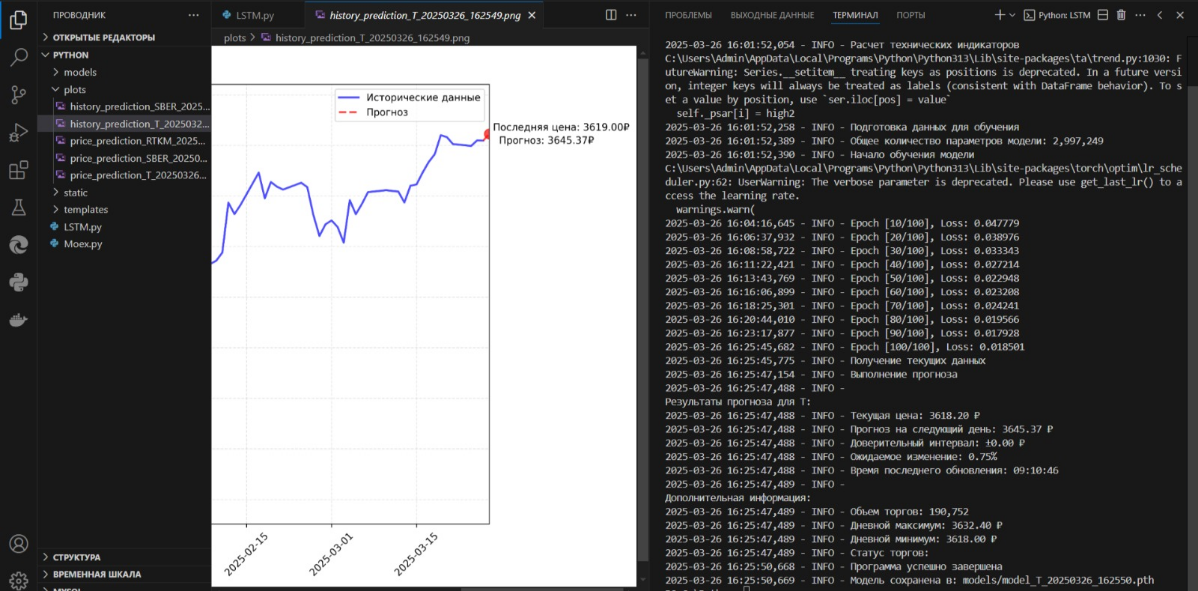
Task: Open the Testing beaker view
Action: point(18,208)
